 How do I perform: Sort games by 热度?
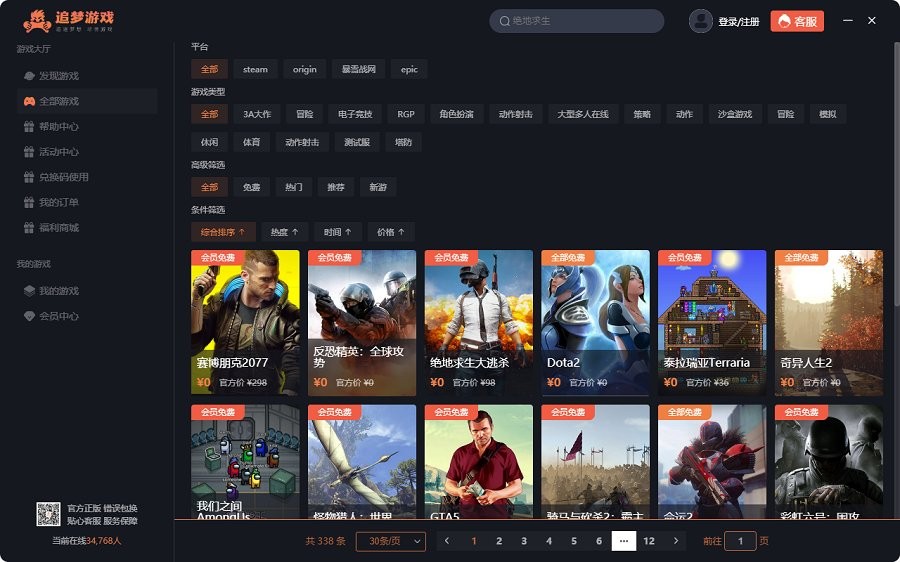pyautogui.click(x=284, y=232)
